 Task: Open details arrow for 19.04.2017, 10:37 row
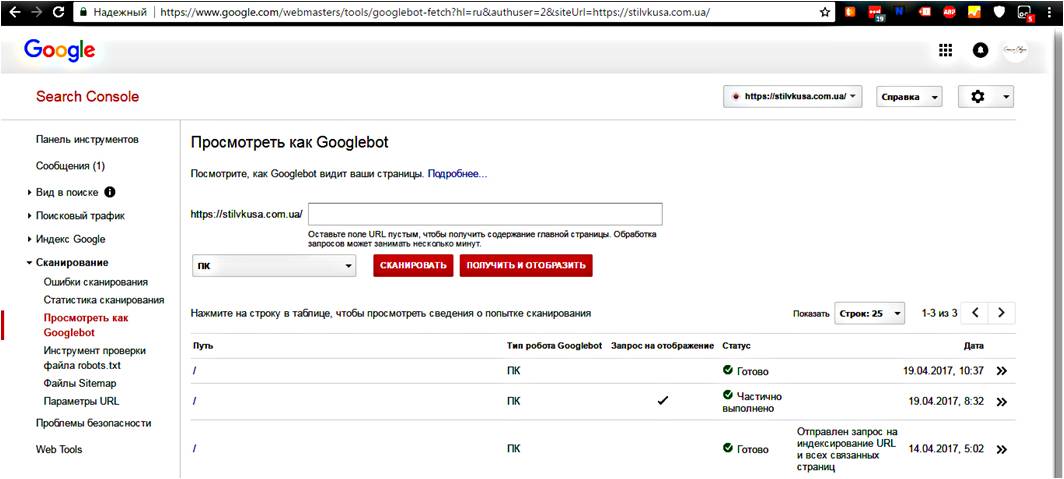pyautogui.click(x=1001, y=371)
